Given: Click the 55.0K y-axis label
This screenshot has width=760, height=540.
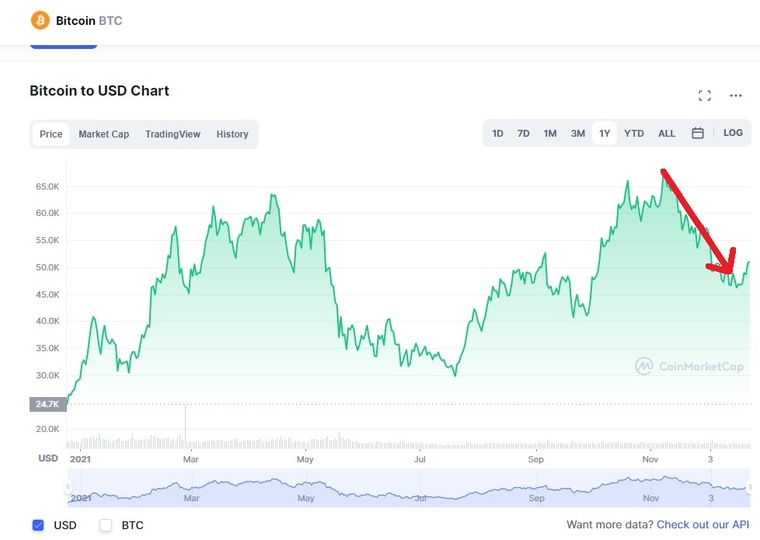Looking at the screenshot, I should click(48, 240).
